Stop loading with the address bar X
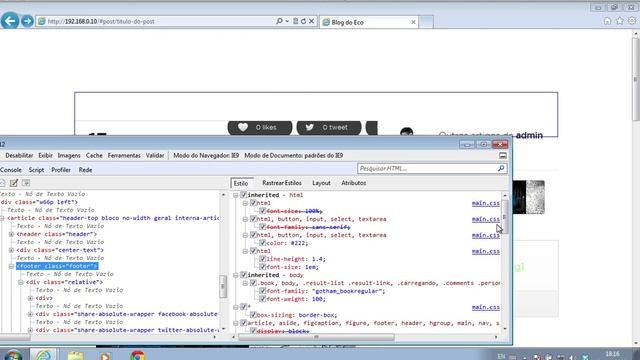Viewport: 640px width, 360px height. [x=311, y=21]
